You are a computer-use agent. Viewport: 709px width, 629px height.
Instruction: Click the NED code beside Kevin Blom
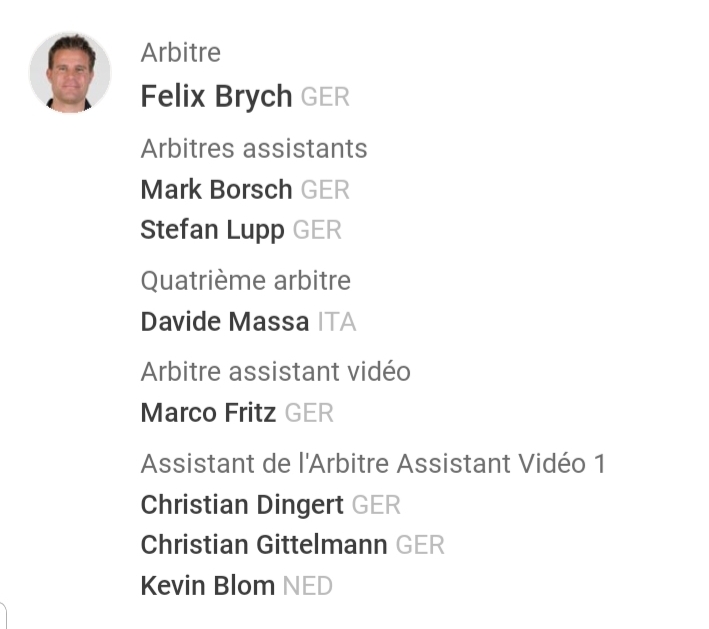[x=307, y=586]
